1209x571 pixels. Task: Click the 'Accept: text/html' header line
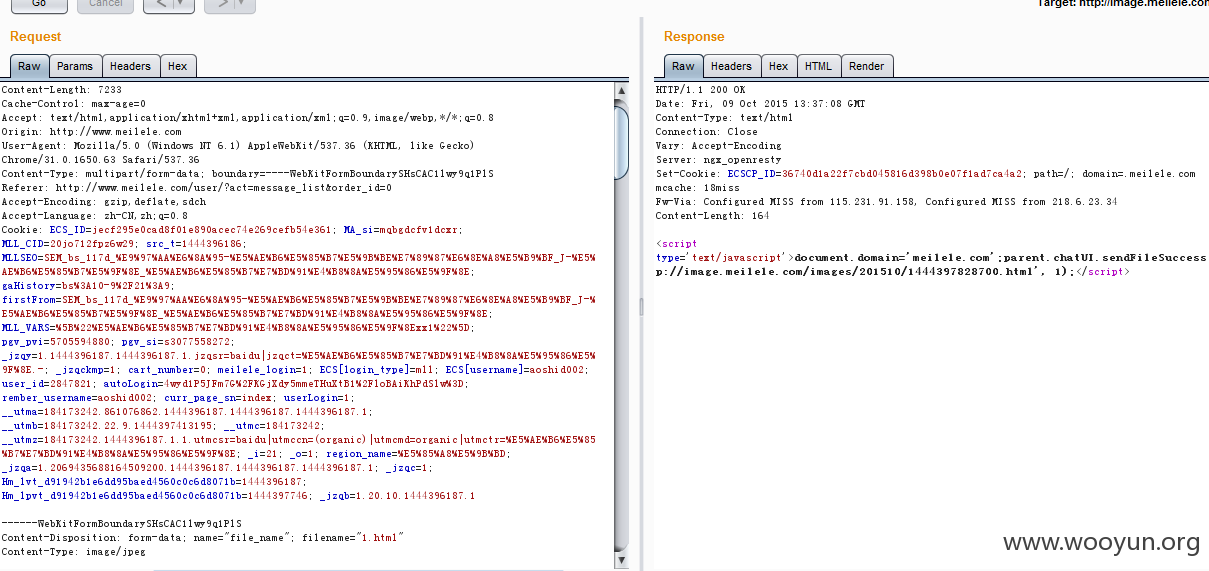click(247, 118)
